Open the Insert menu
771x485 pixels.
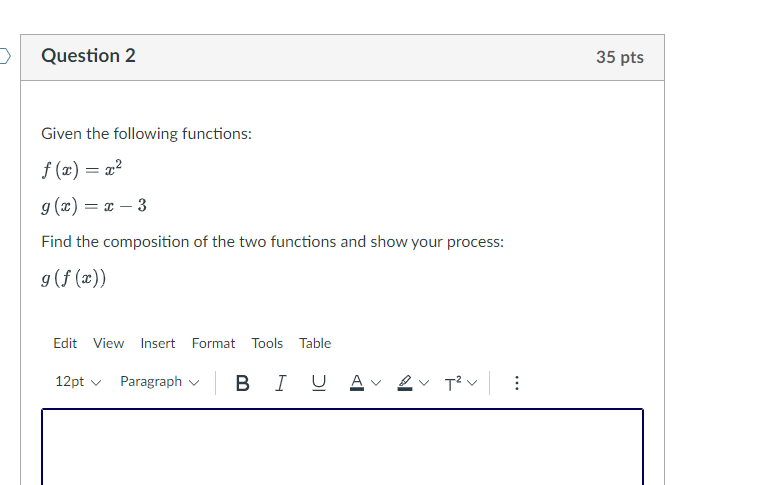pos(158,343)
